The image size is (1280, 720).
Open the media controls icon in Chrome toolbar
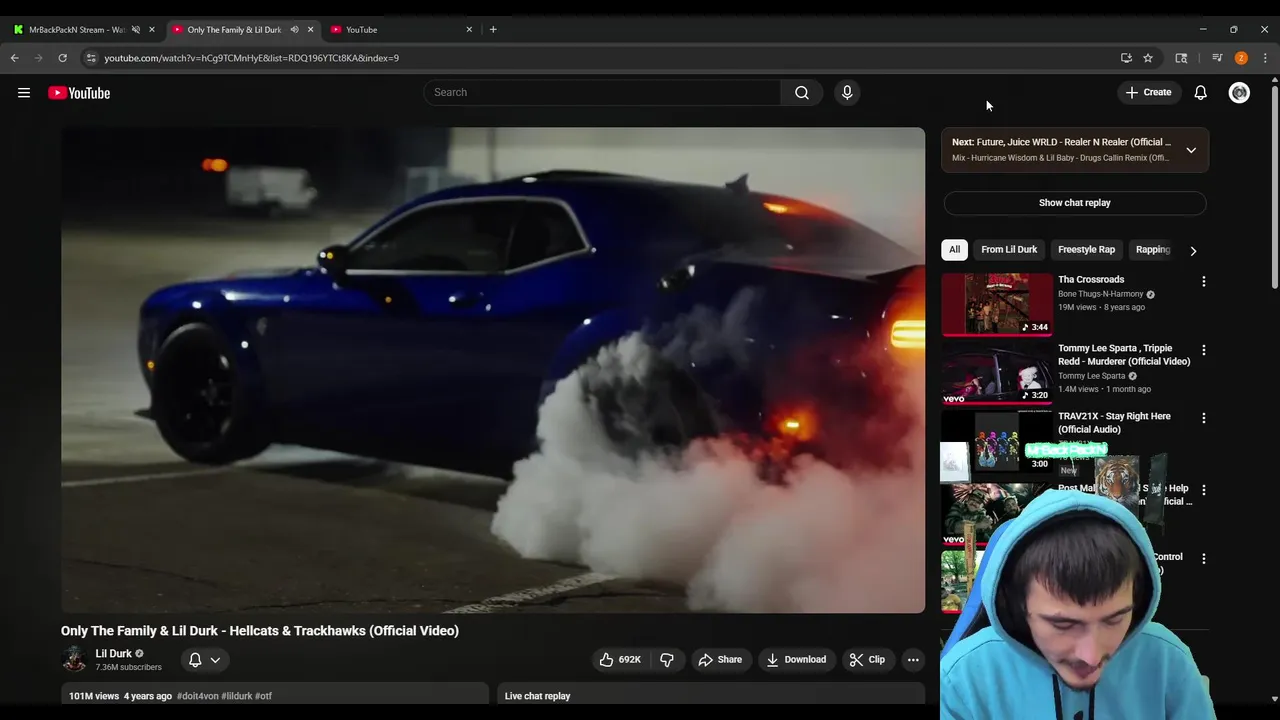[x=1217, y=58]
